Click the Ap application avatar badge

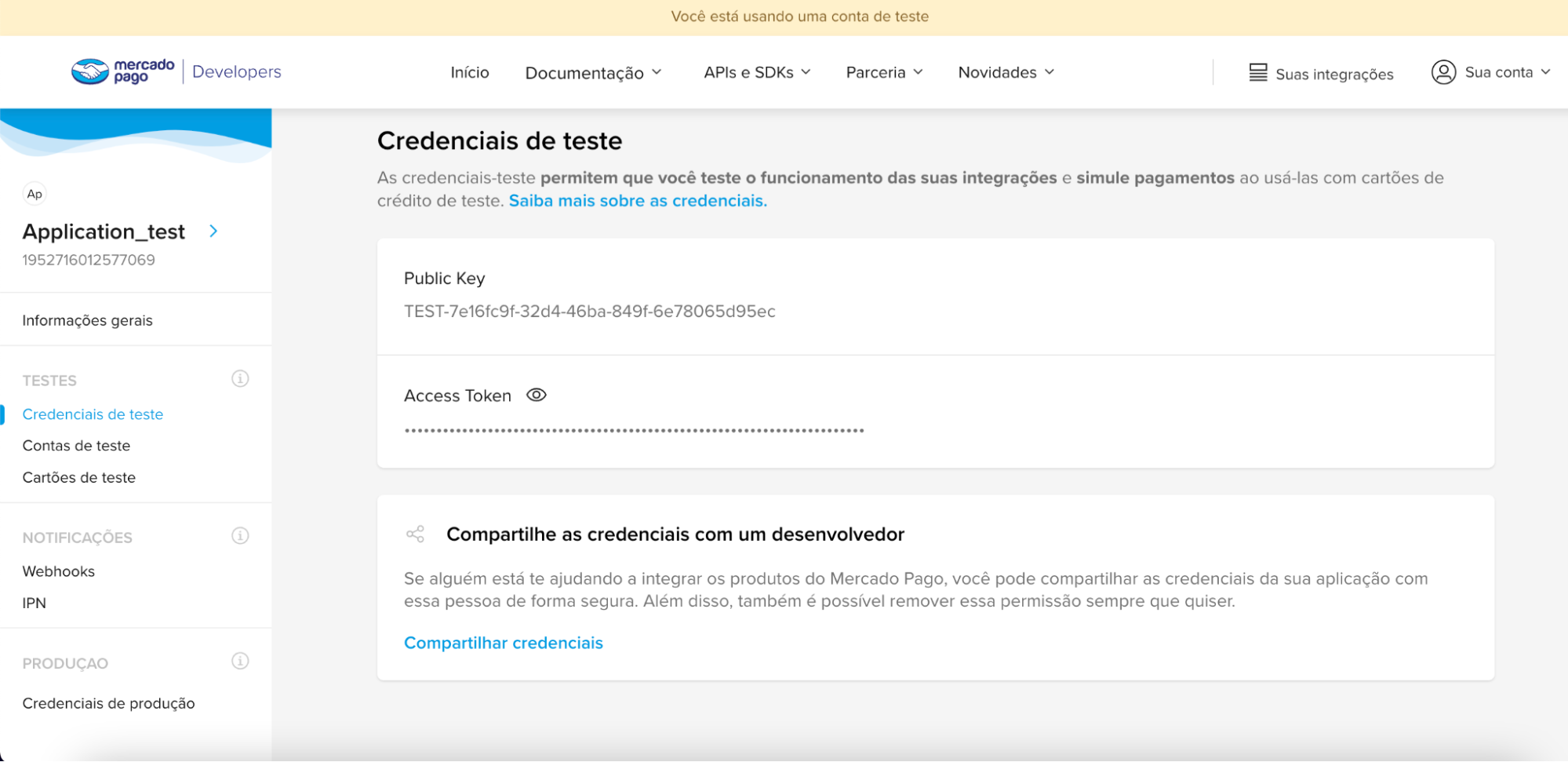[35, 194]
